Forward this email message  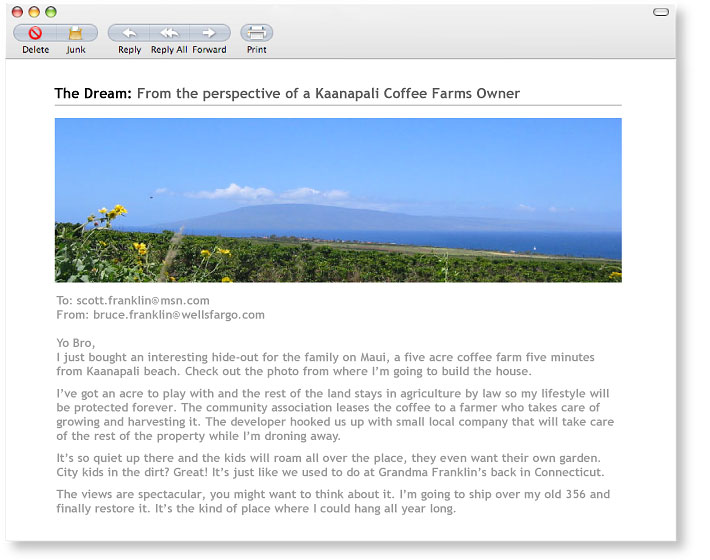209,33
